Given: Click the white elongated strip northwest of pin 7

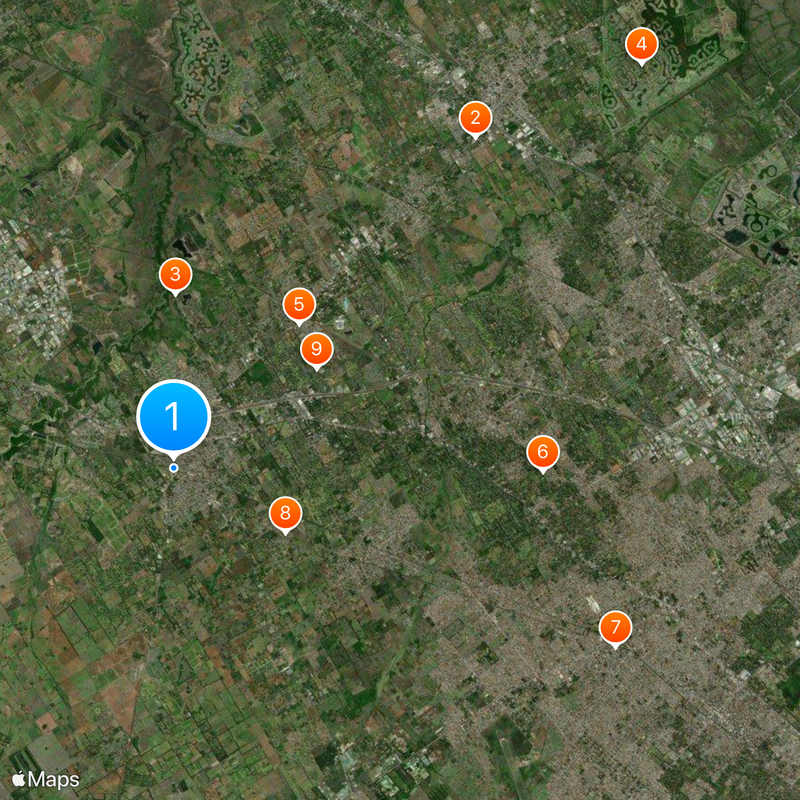Looking at the screenshot, I should click(592, 605).
